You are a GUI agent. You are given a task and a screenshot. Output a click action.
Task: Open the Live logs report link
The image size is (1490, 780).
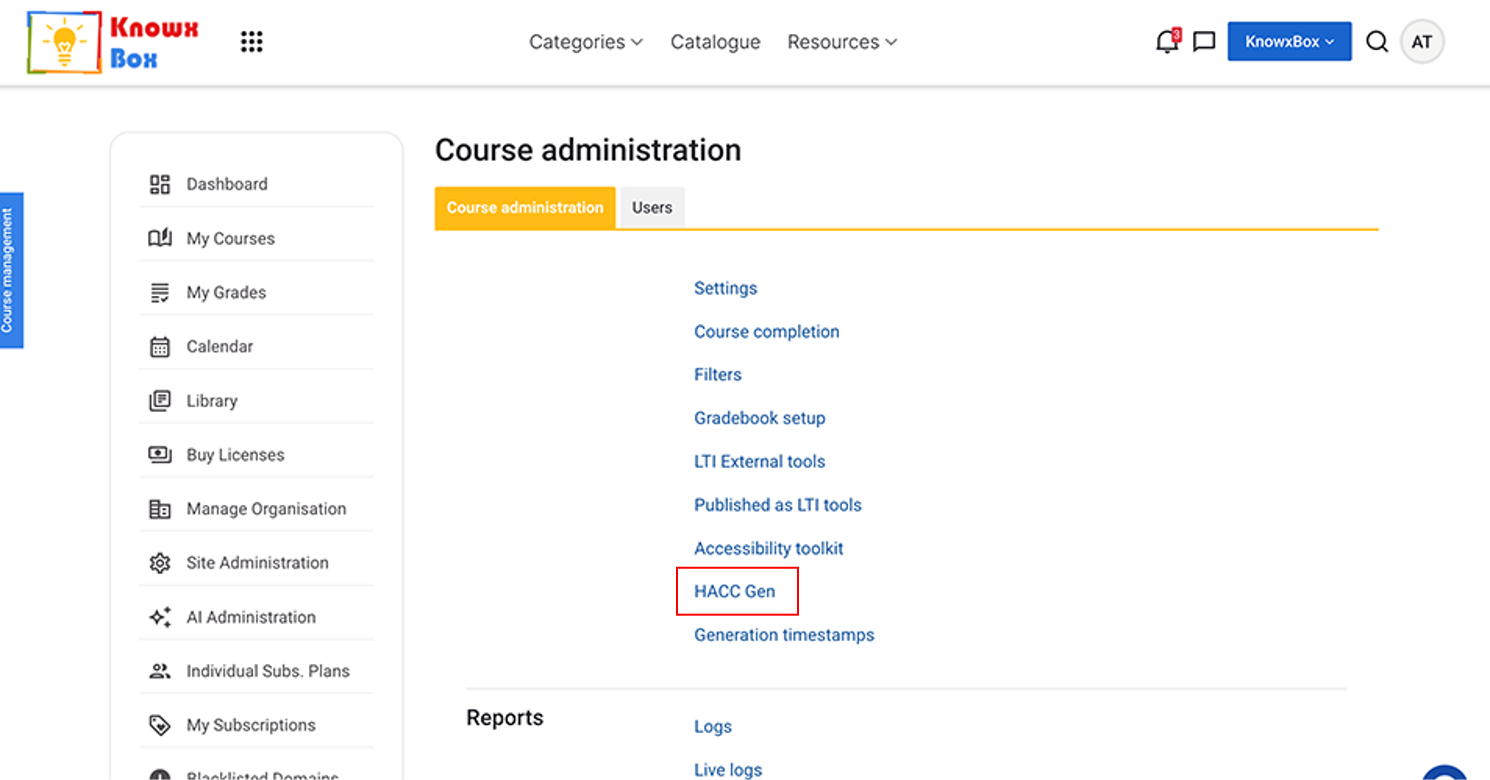(728, 770)
